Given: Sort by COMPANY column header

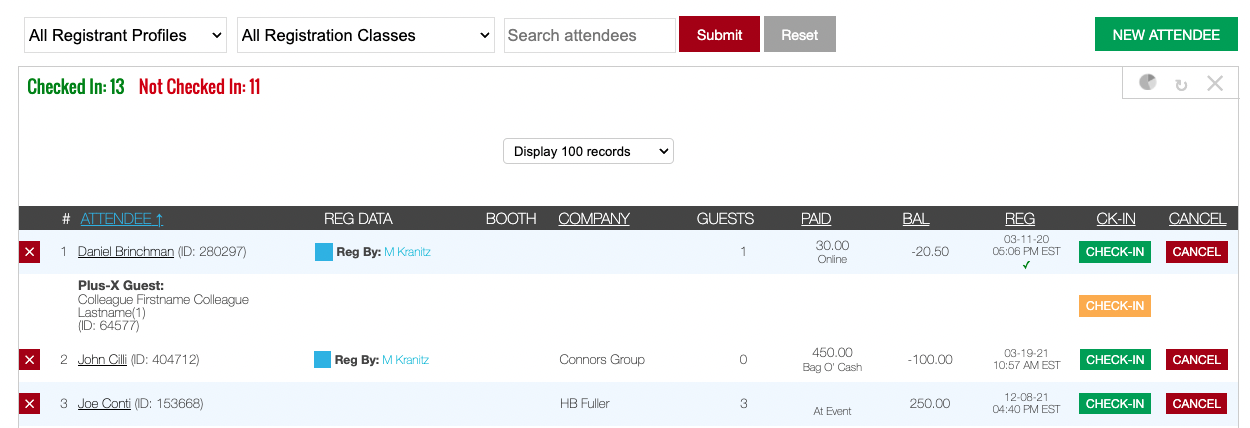Looking at the screenshot, I should tap(594, 219).
